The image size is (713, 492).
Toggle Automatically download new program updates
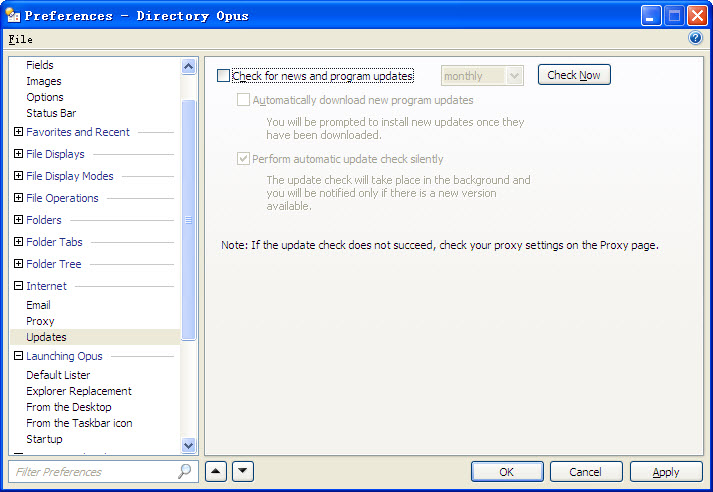coord(243,100)
